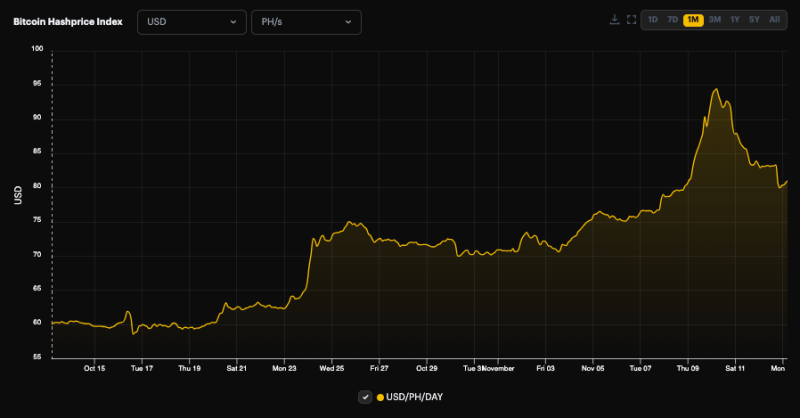Click the Nov 05 date label
Screen dimensions: 800x418
coord(593,367)
